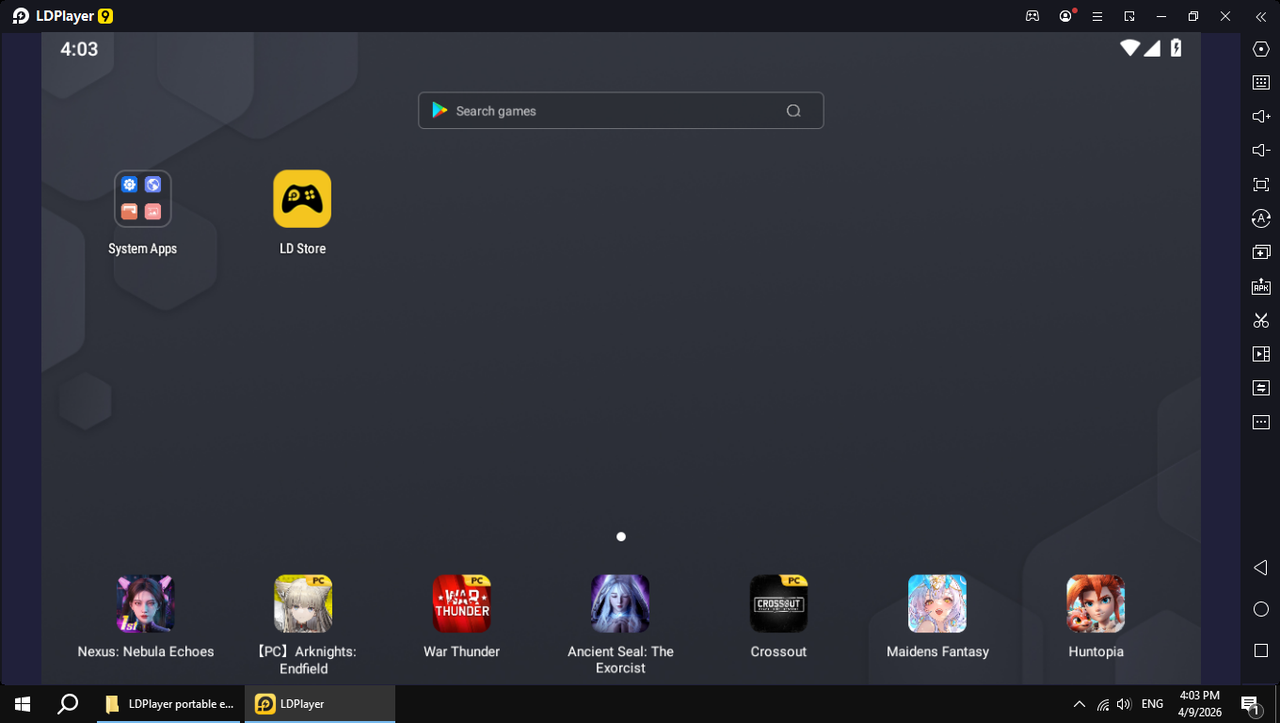Click the Search games field
Viewport: 1280px width, 723px height.
click(x=621, y=111)
